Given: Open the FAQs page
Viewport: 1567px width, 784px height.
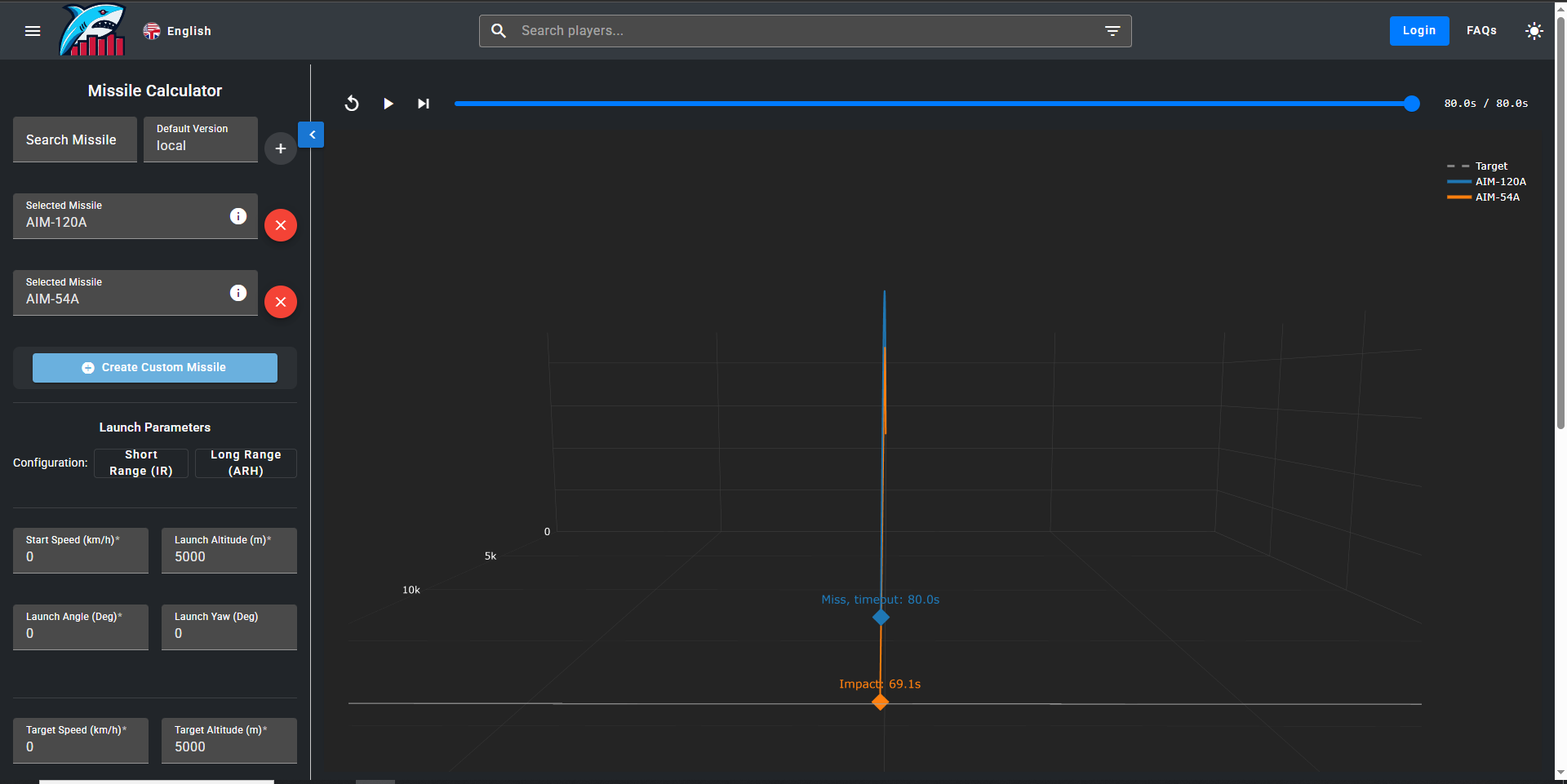Looking at the screenshot, I should coord(1481,31).
